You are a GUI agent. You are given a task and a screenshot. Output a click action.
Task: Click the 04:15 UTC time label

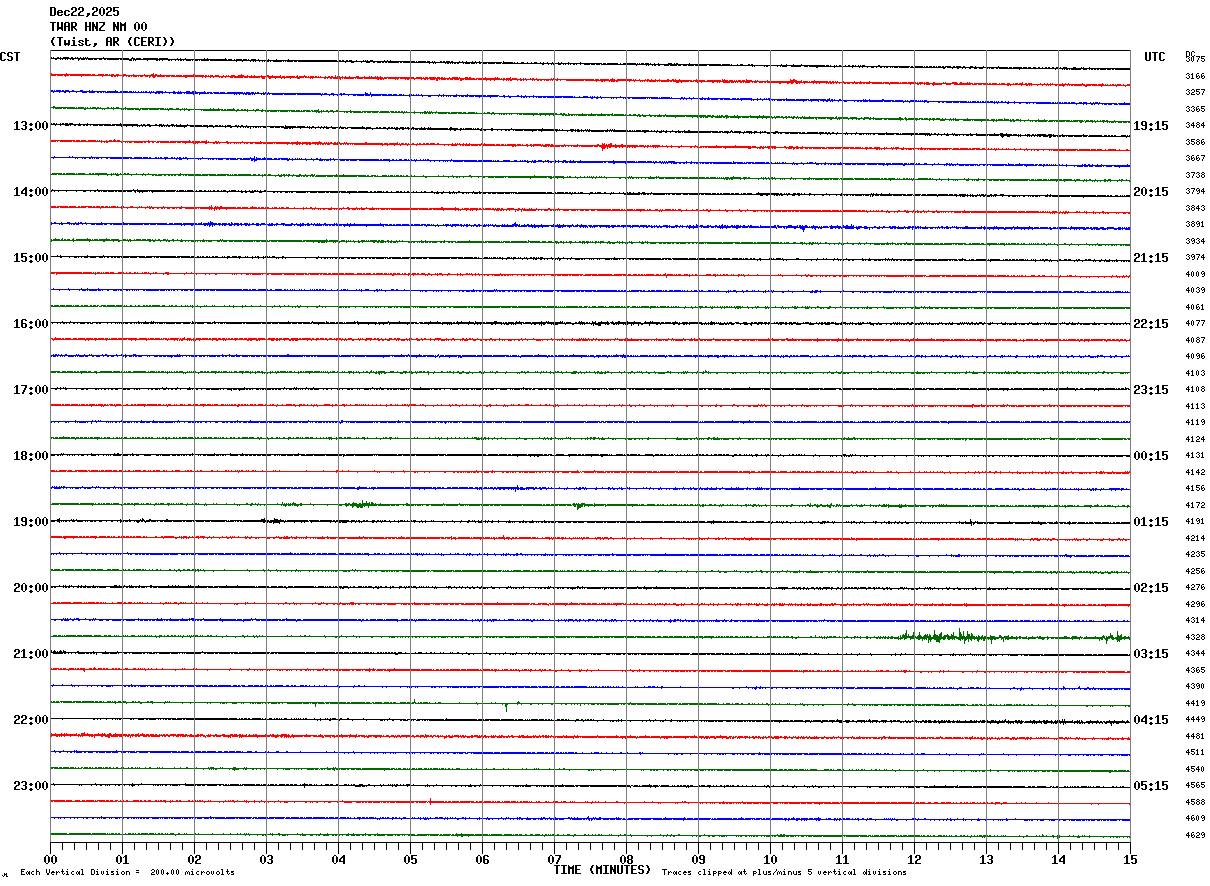(x=1151, y=720)
